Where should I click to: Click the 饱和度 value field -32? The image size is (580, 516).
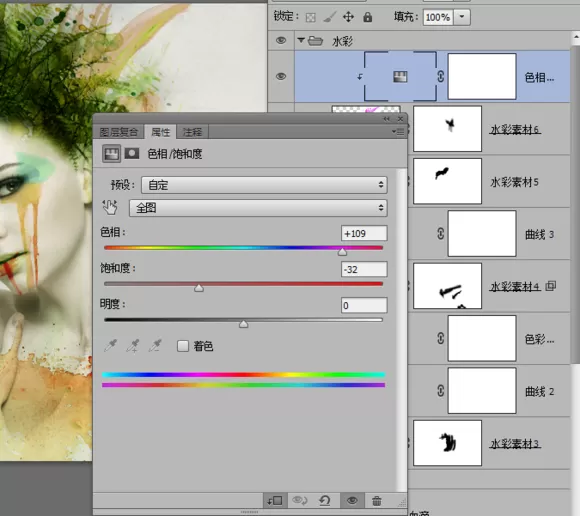pyautogui.click(x=364, y=269)
